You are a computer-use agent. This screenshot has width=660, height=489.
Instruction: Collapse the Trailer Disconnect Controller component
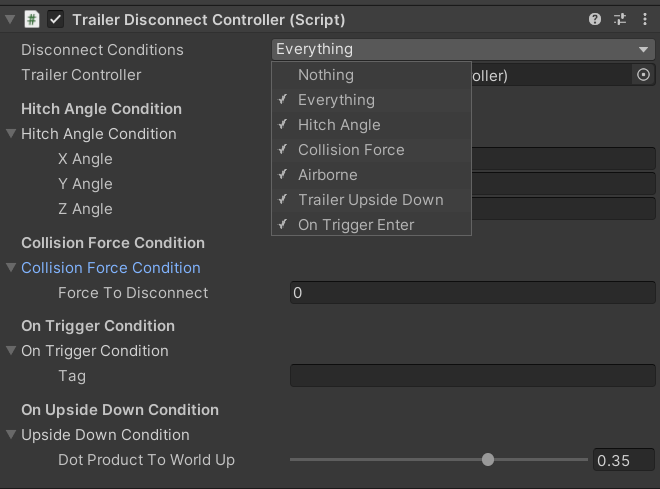tap(10, 19)
